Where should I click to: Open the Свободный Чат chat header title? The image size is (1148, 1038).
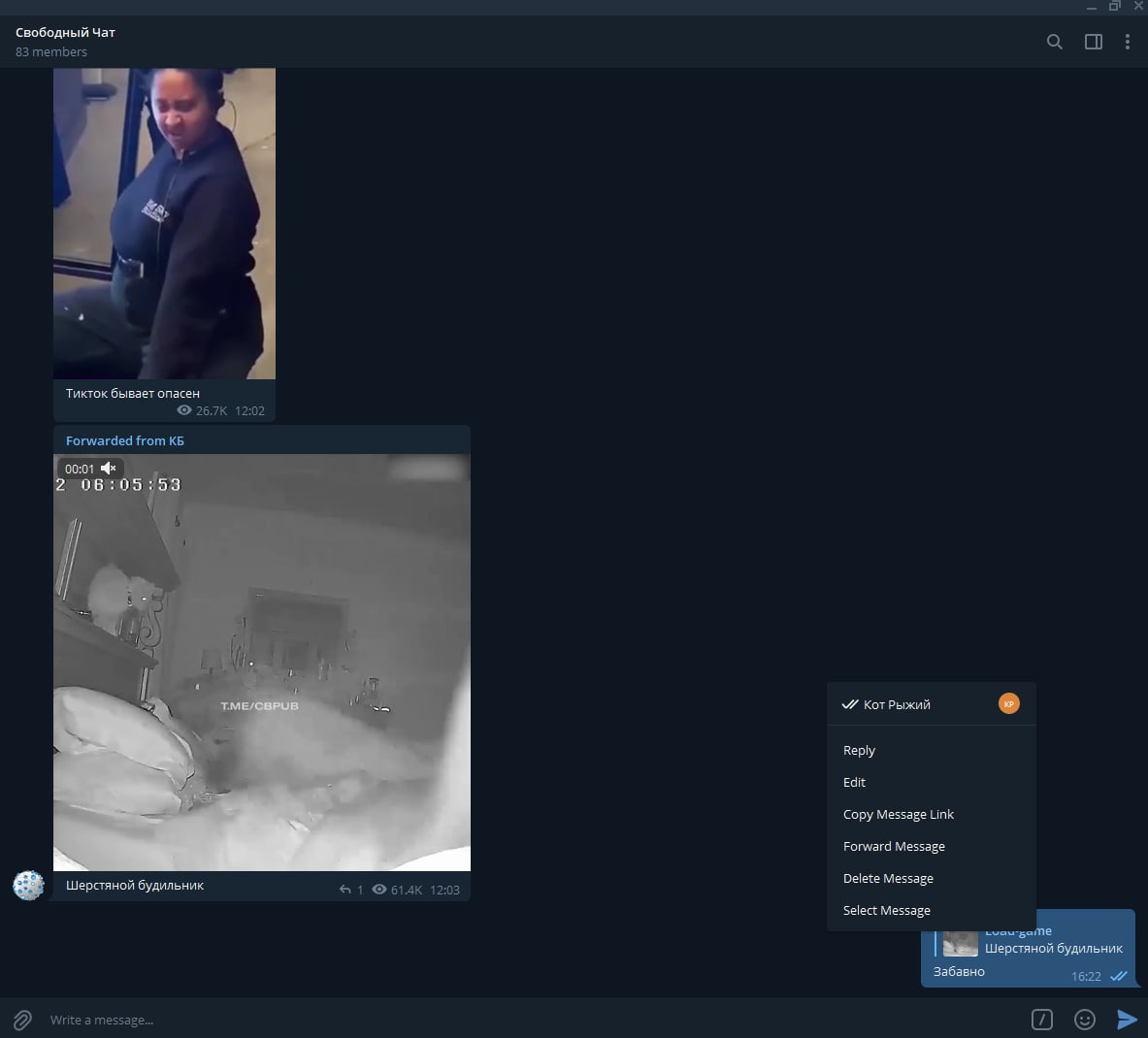click(65, 32)
